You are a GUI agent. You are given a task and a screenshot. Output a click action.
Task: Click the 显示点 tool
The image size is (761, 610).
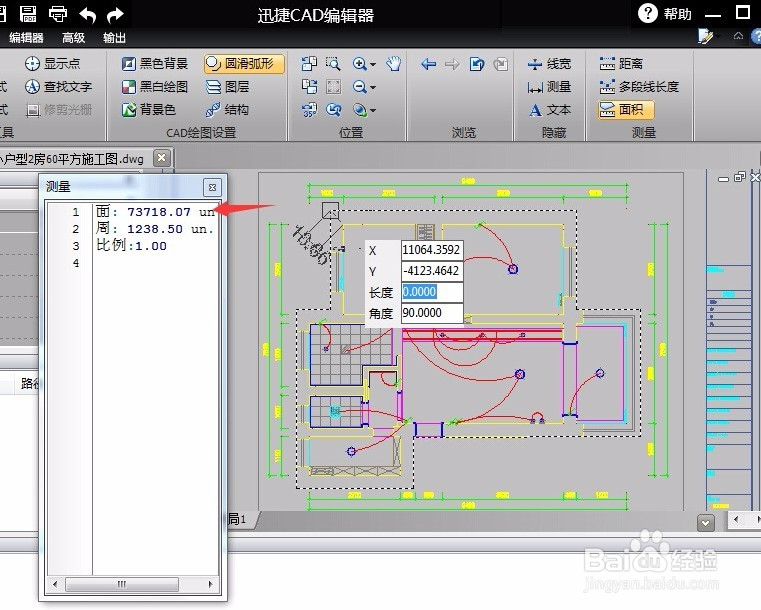[x=52, y=64]
